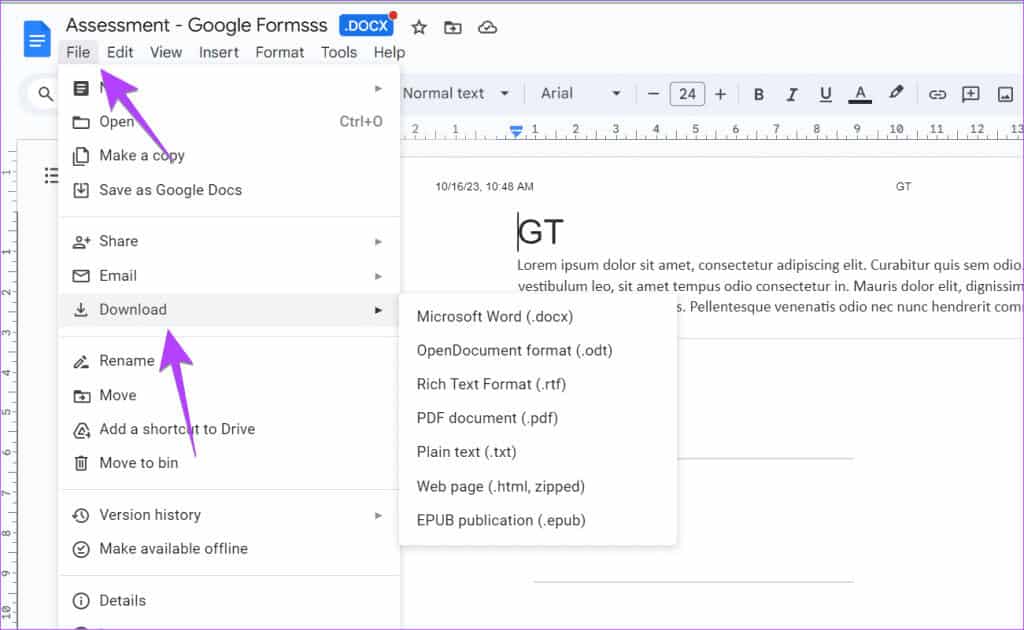Check the cloud document status icon
This screenshot has width=1024, height=630.
pyautogui.click(x=487, y=27)
